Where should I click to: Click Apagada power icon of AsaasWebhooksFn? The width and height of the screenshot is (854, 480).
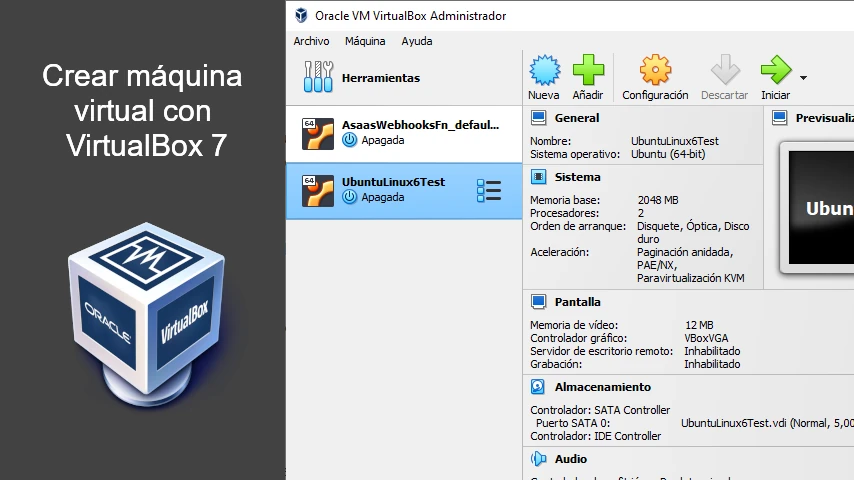(350, 140)
